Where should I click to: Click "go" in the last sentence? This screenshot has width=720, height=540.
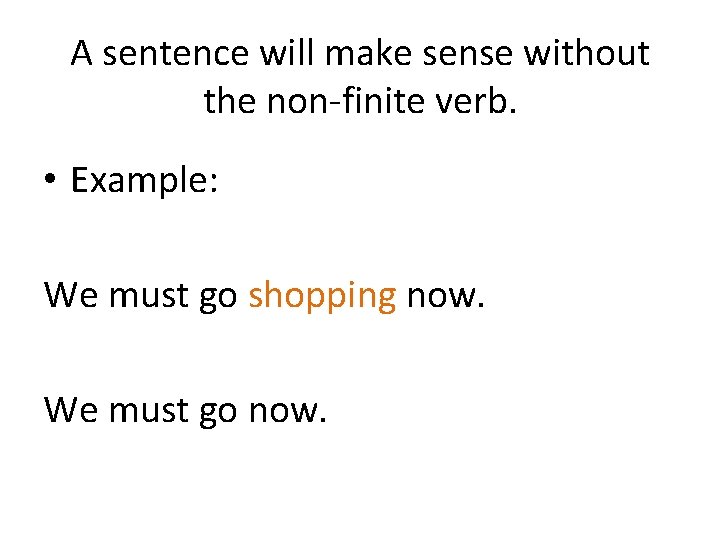218,414
